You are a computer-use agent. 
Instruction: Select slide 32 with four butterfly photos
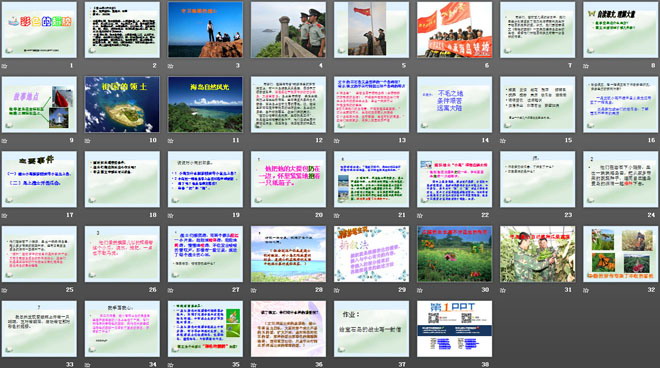pos(620,254)
